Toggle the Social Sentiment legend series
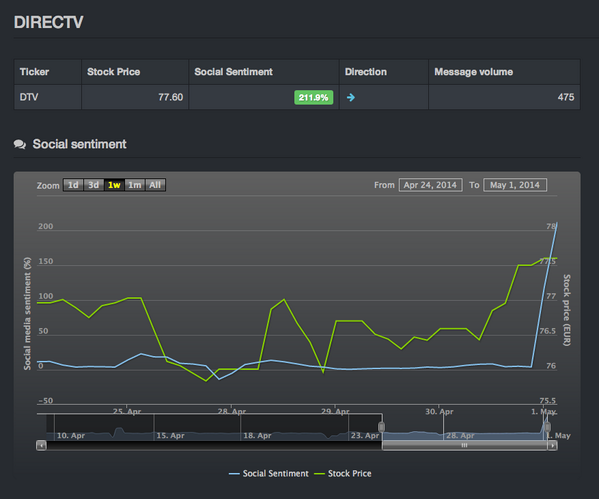 point(269,474)
